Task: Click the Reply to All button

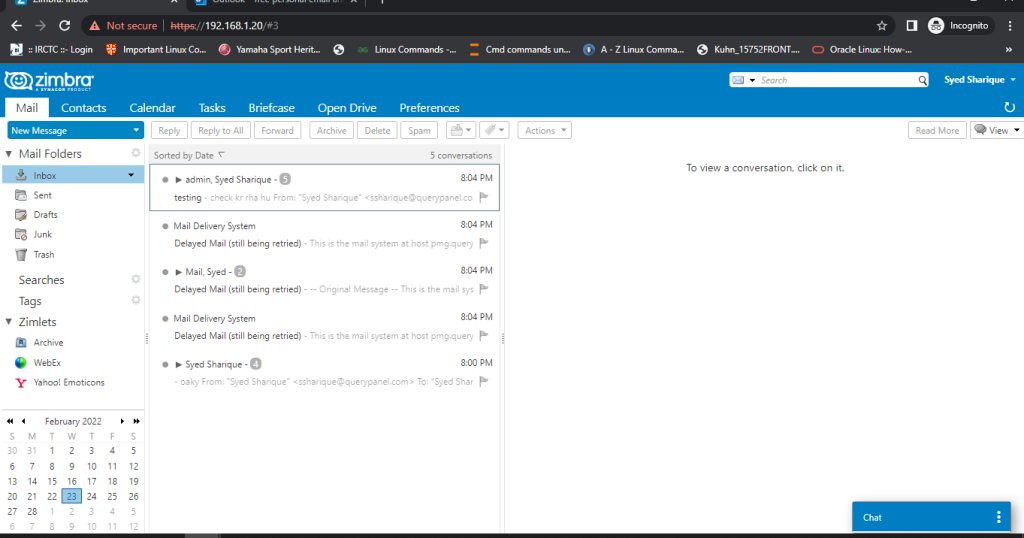Action: coord(220,130)
